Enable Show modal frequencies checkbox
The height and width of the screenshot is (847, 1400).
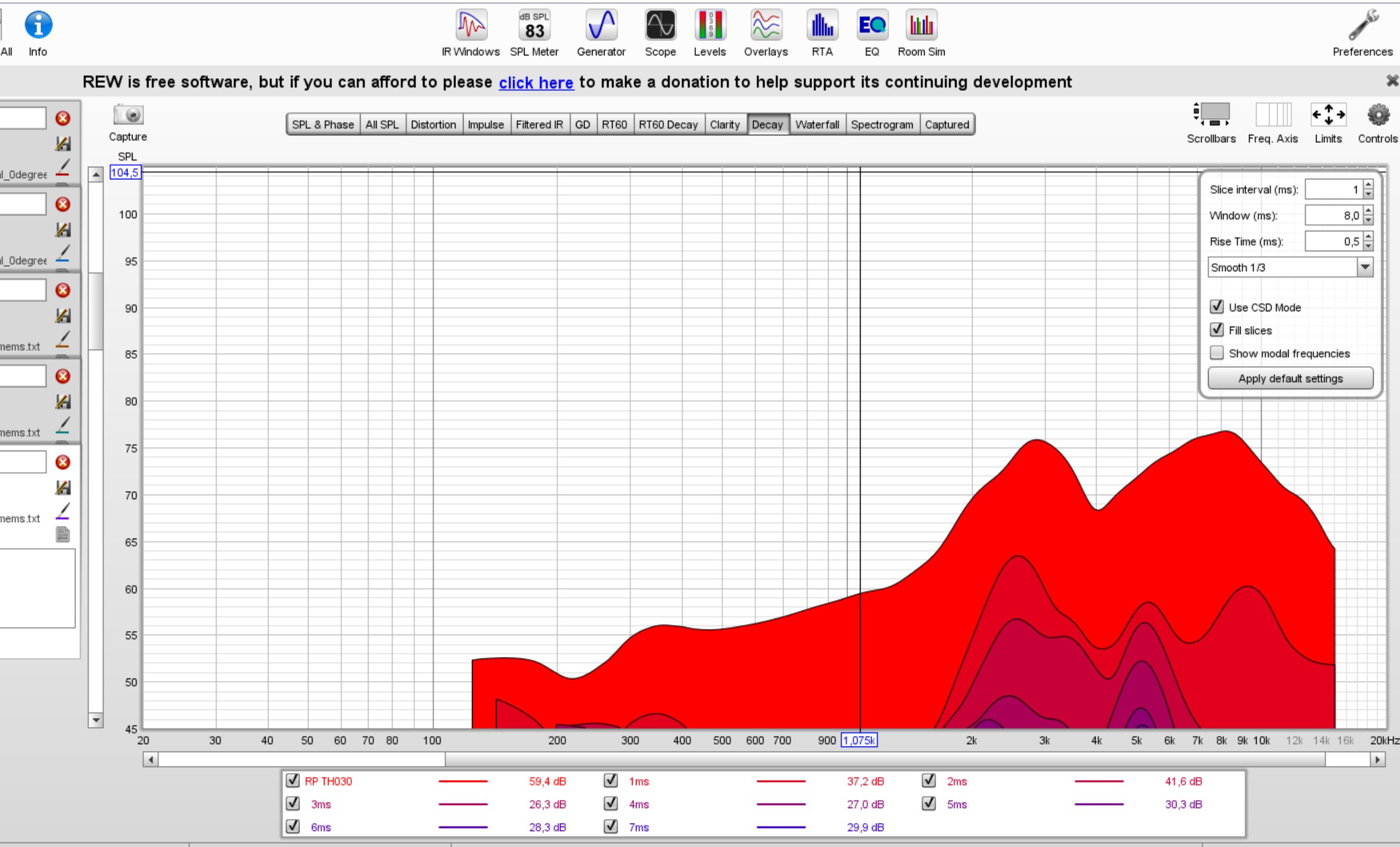pos(1217,353)
